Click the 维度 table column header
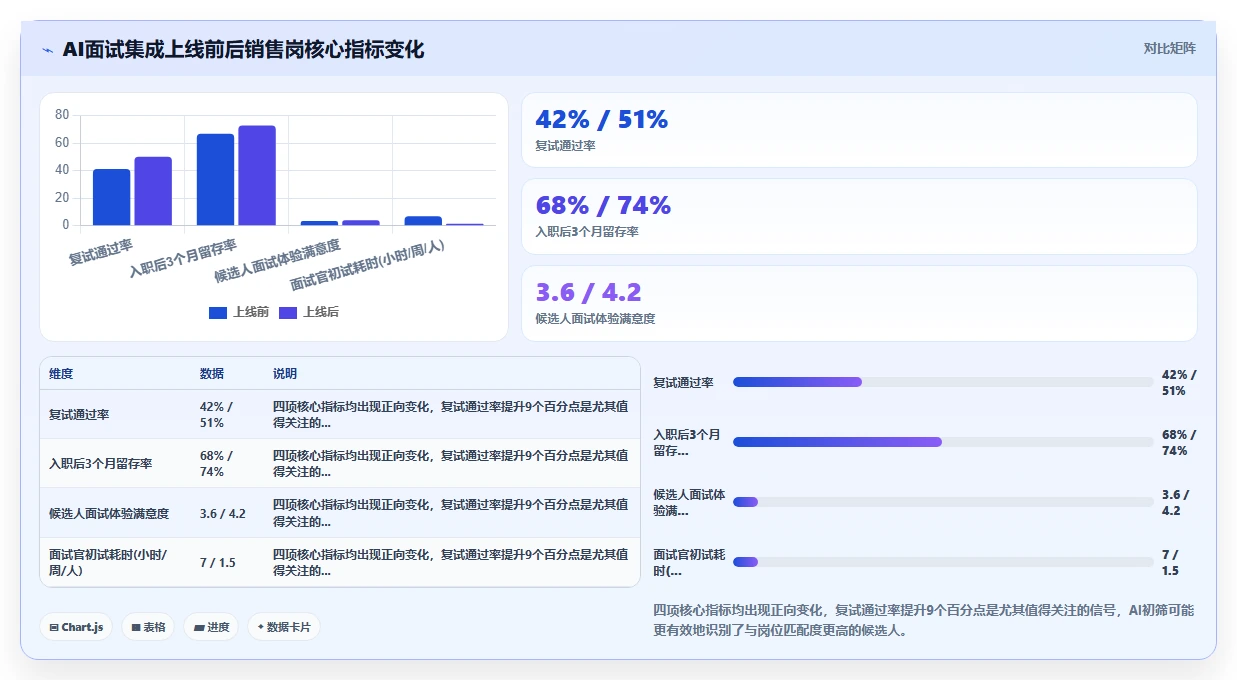1237x680 pixels. 61,374
